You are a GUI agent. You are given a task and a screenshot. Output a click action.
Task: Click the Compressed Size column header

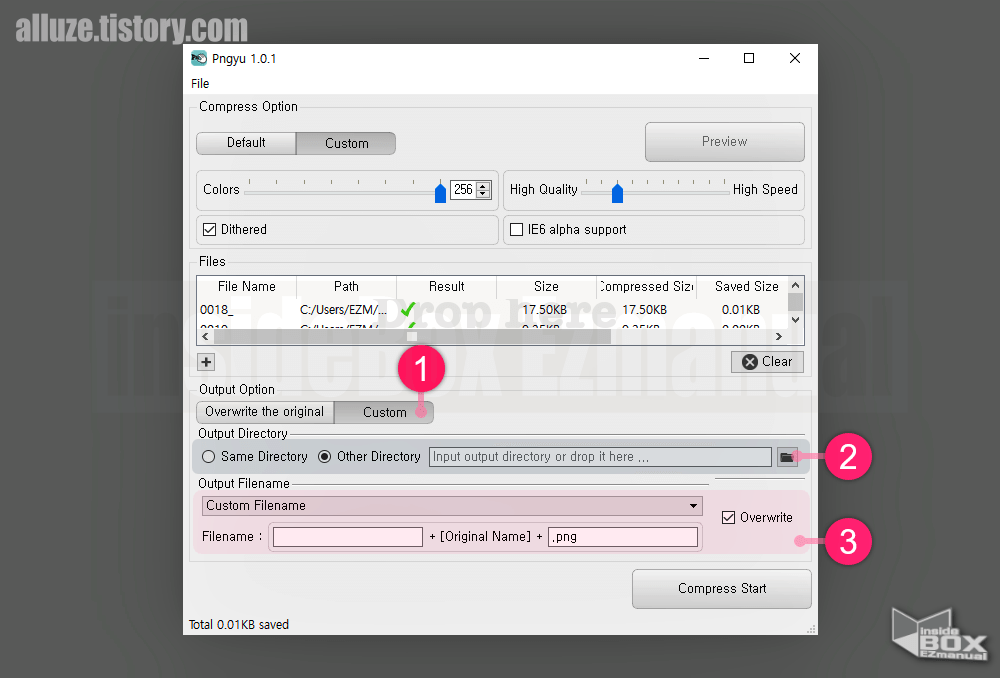647,286
